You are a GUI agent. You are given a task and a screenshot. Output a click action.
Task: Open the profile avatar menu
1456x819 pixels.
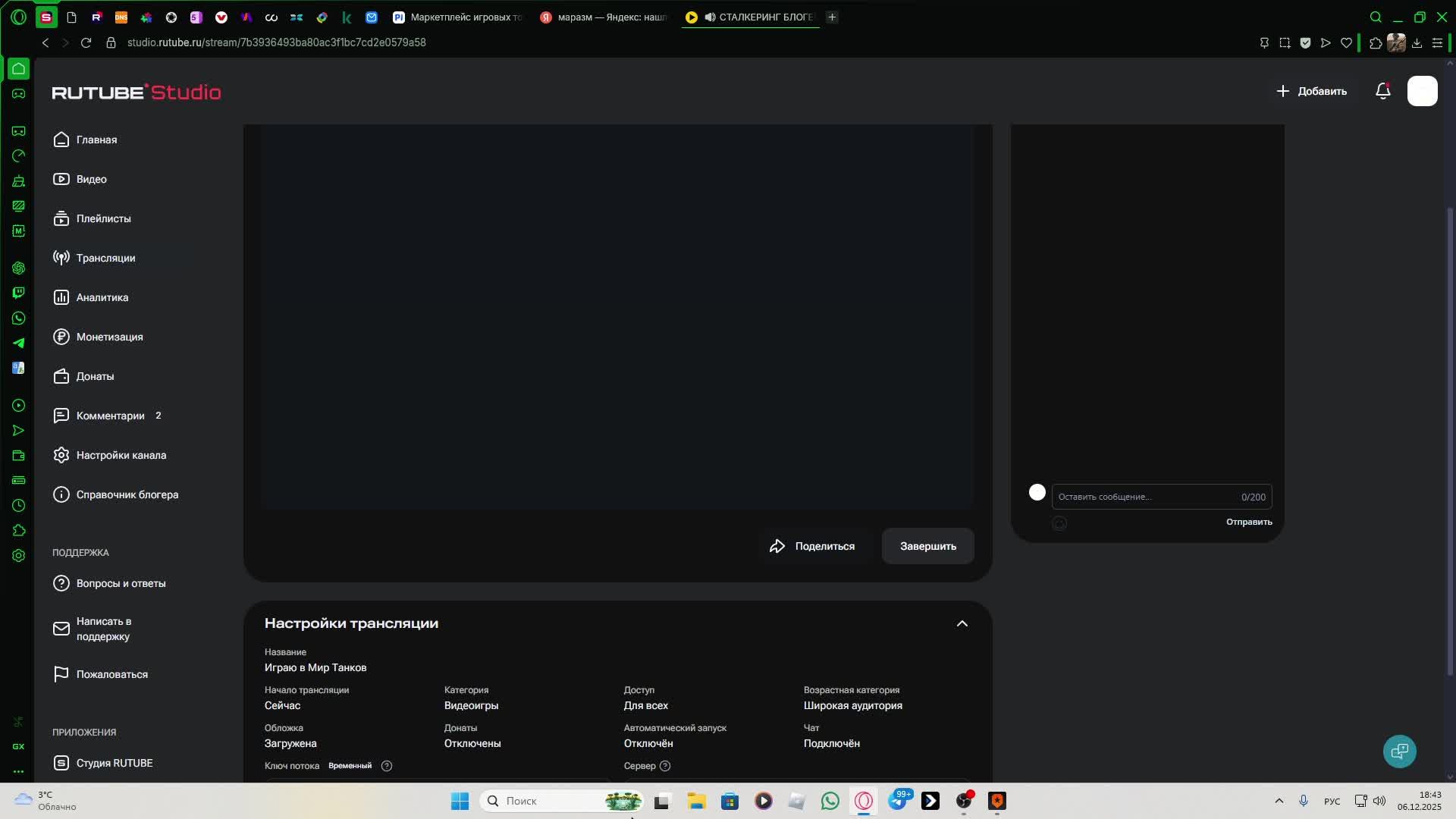pyautogui.click(x=1423, y=91)
